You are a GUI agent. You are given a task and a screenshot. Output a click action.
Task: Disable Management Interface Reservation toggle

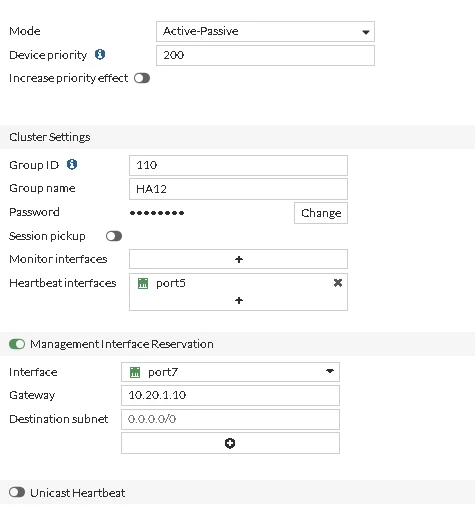point(17,344)
